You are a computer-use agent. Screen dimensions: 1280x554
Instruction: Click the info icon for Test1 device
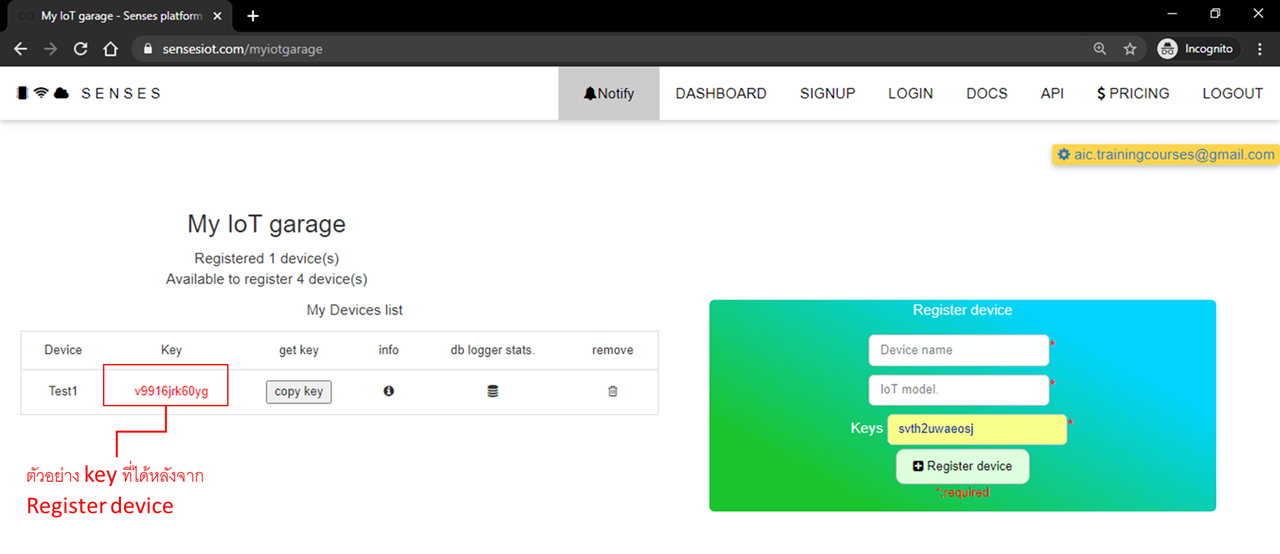pos(388,391)
